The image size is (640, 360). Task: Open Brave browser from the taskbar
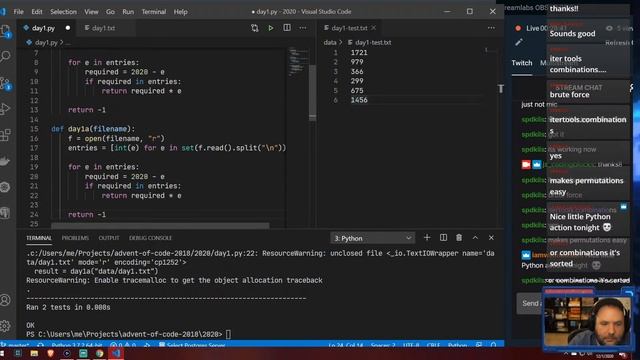click(x=51, y=353)
